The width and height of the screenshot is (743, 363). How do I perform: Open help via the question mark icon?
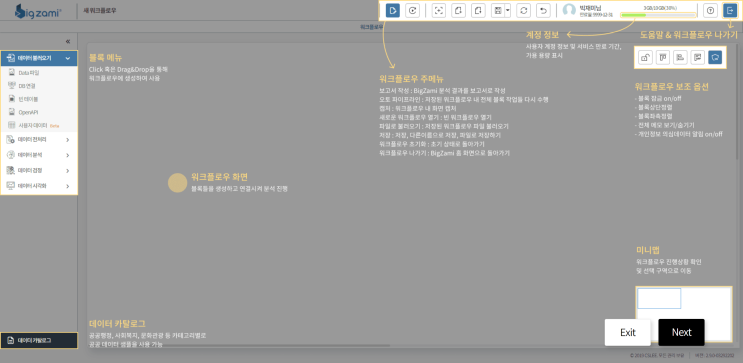click(710, 10)
